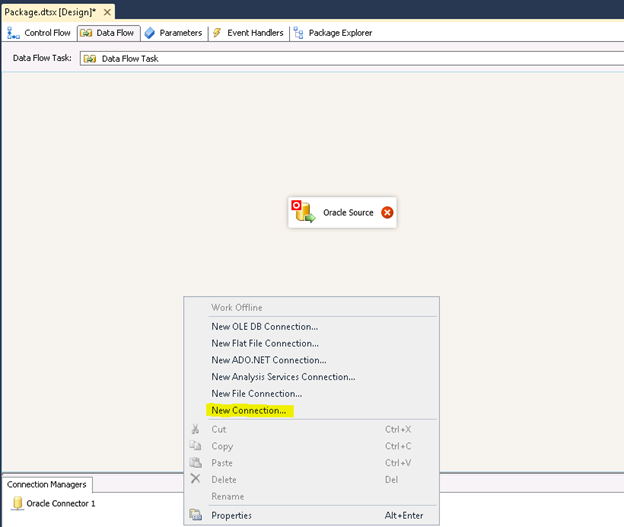624x527 pixels.
Task: Choose New Flat File Connection...
Action: (x=312, y=343)
